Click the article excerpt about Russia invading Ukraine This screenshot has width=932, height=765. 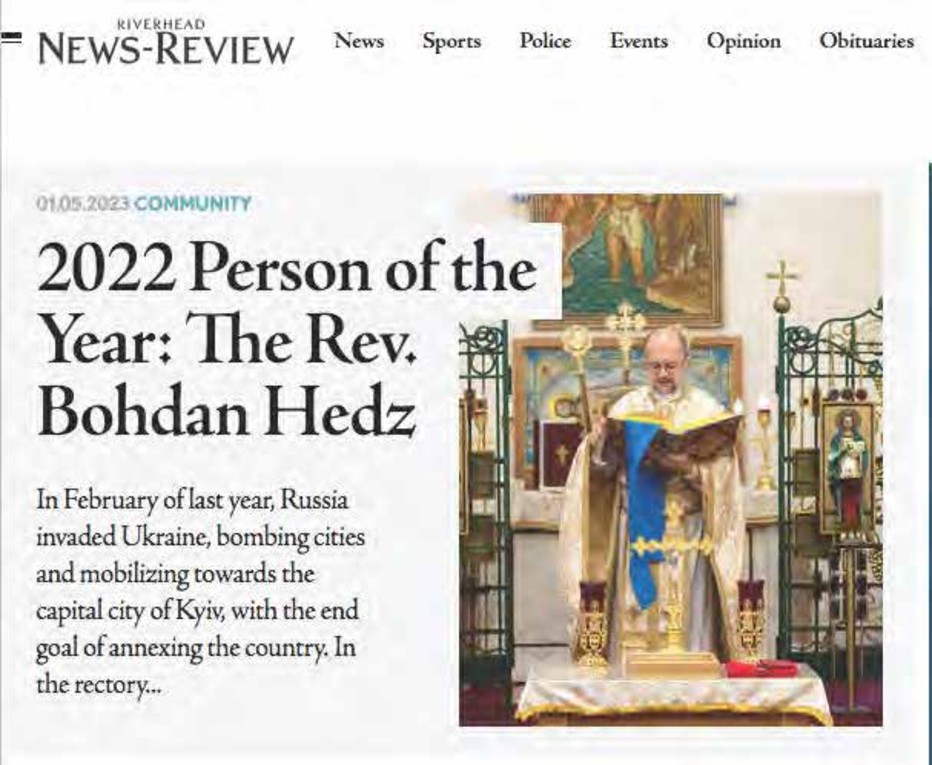point(200,592)
